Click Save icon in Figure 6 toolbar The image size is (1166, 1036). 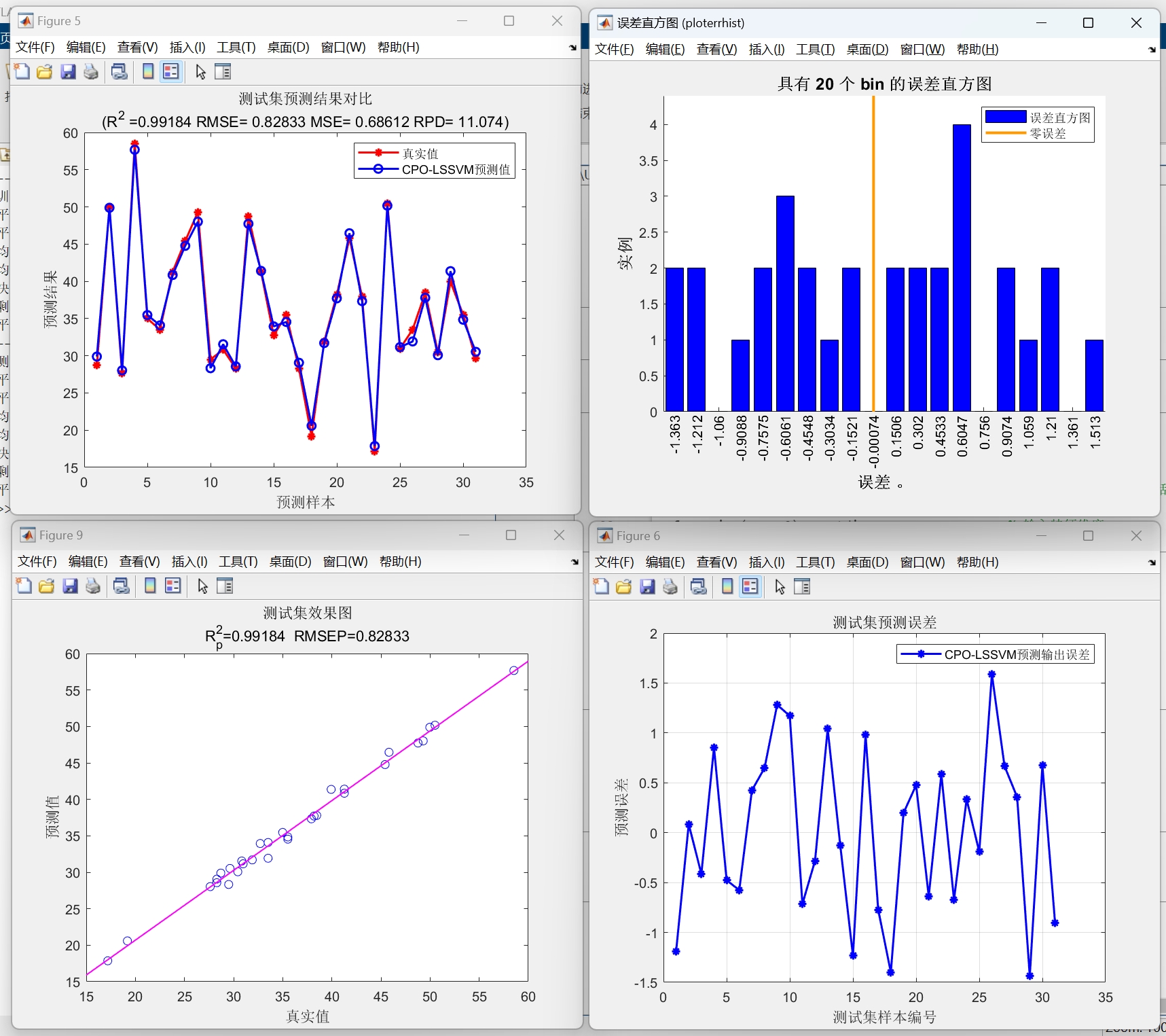pyautogui.click(x=647, y=586)
